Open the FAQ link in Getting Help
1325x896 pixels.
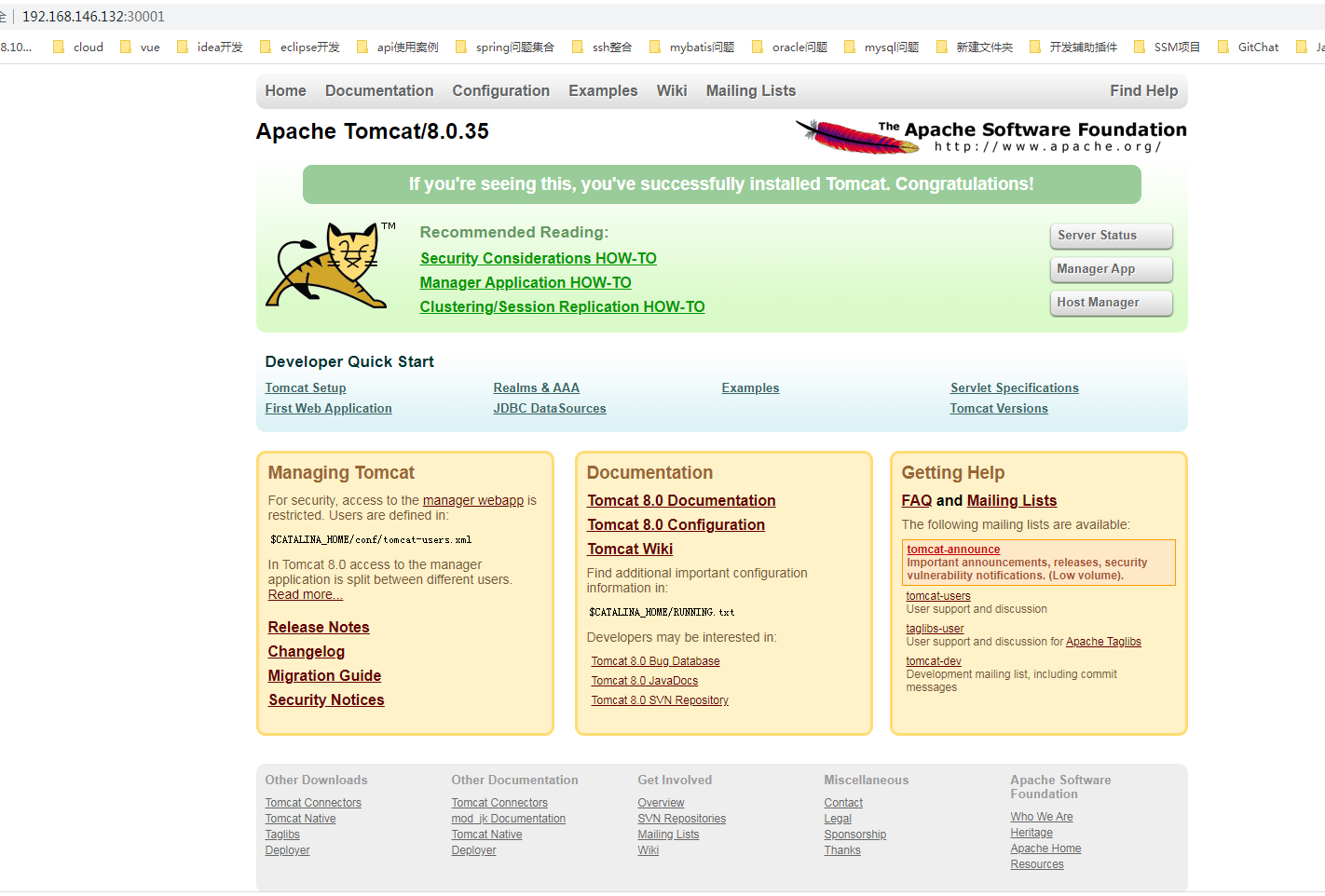pos(917,500)
